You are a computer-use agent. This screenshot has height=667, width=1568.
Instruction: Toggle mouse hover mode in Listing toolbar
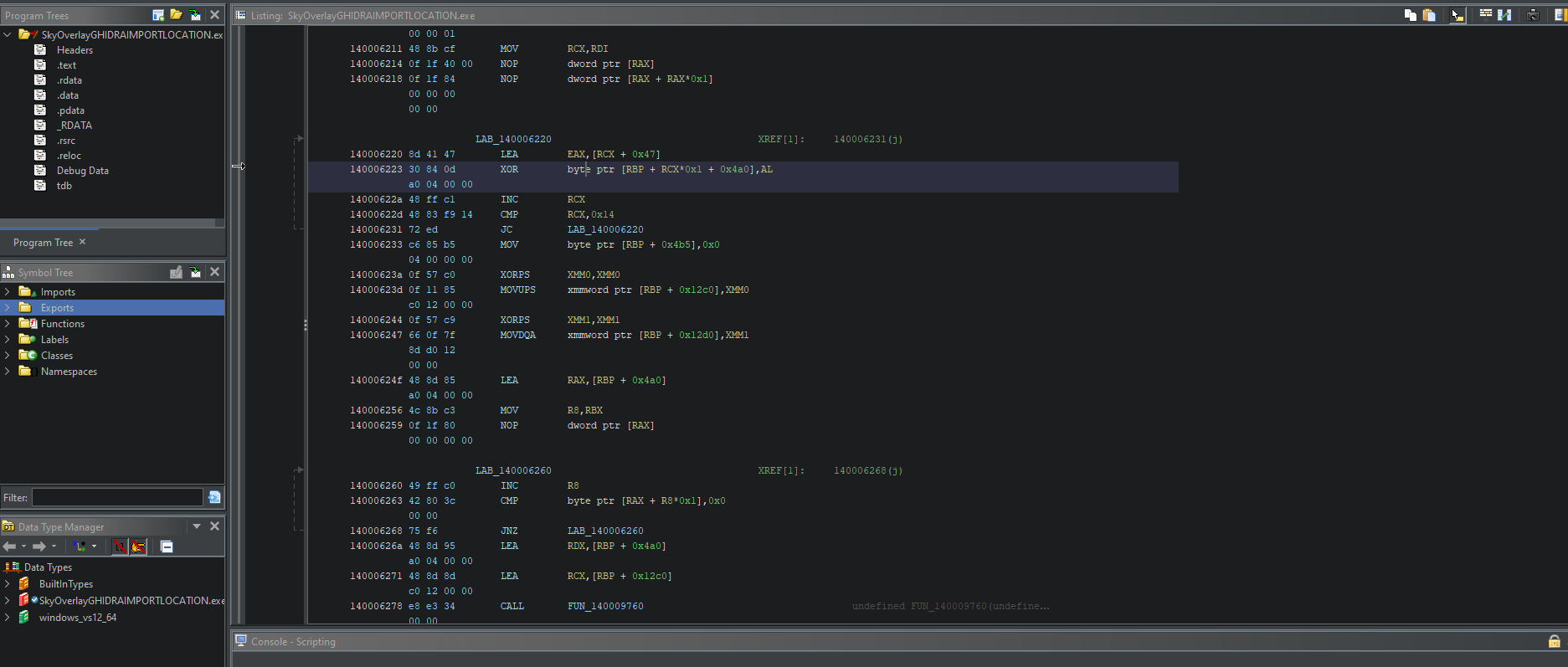[x=1457, y=15]
